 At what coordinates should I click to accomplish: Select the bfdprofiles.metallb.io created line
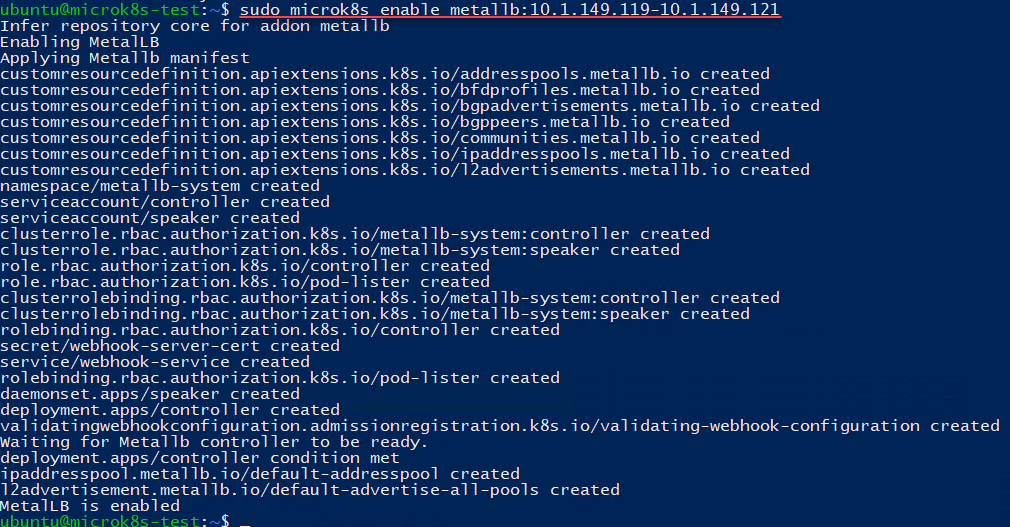(x=380, y=90)
